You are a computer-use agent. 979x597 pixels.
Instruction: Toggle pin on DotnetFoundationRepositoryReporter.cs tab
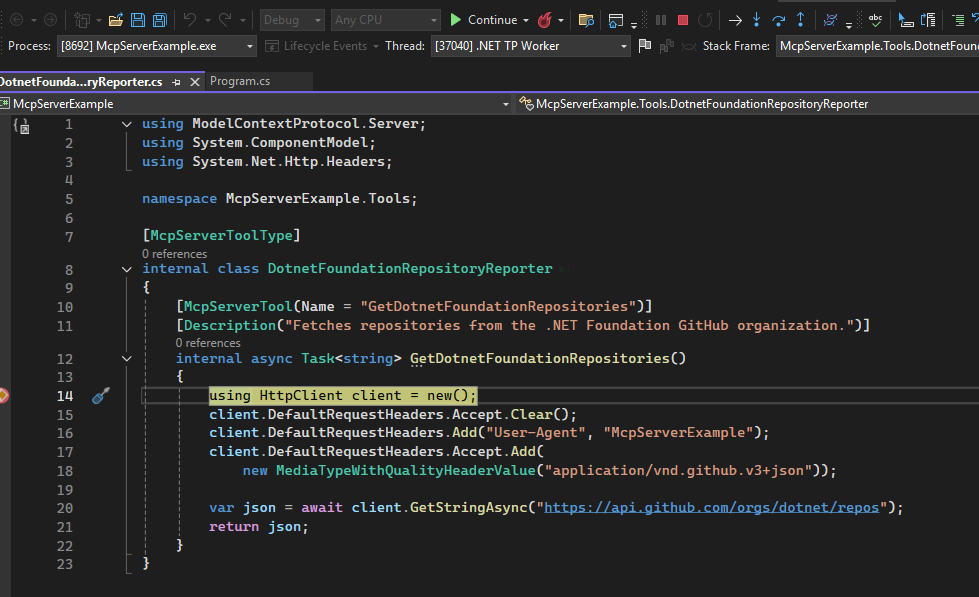point(176,82)
